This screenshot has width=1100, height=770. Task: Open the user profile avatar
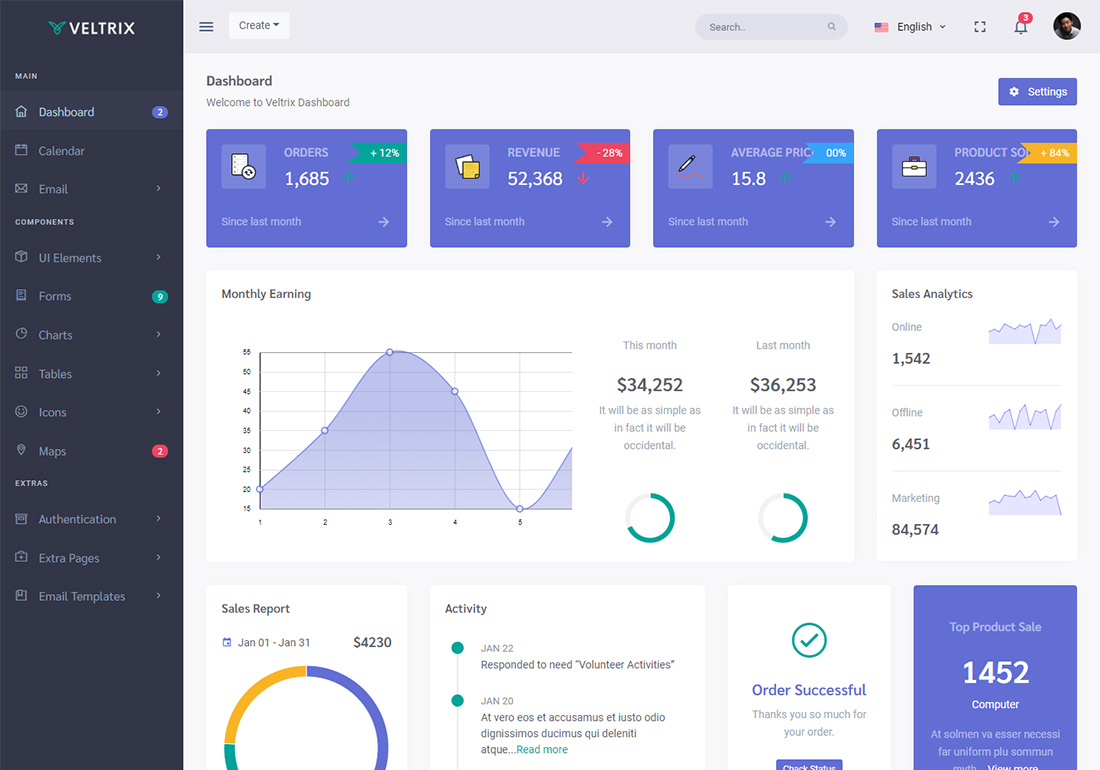click(1066, 26)
